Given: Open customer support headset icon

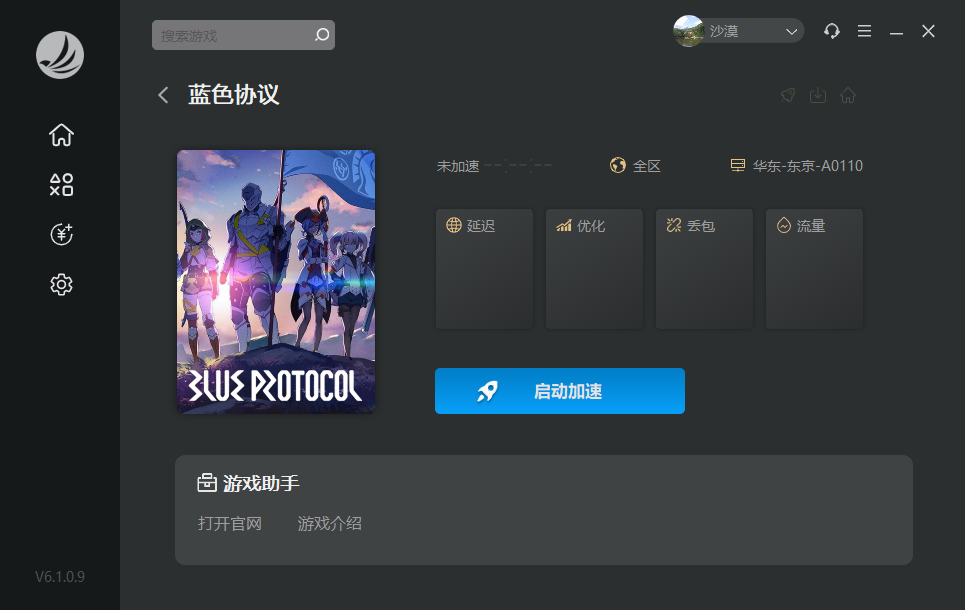Looking at the screenshot, I should click(x=831, y=31).
